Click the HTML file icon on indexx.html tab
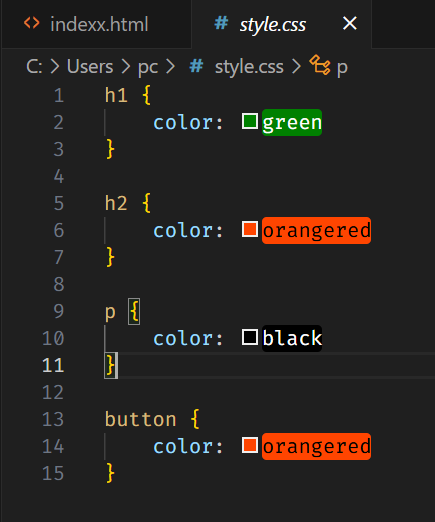Viewport: 435px width, 522px height. 32,23
